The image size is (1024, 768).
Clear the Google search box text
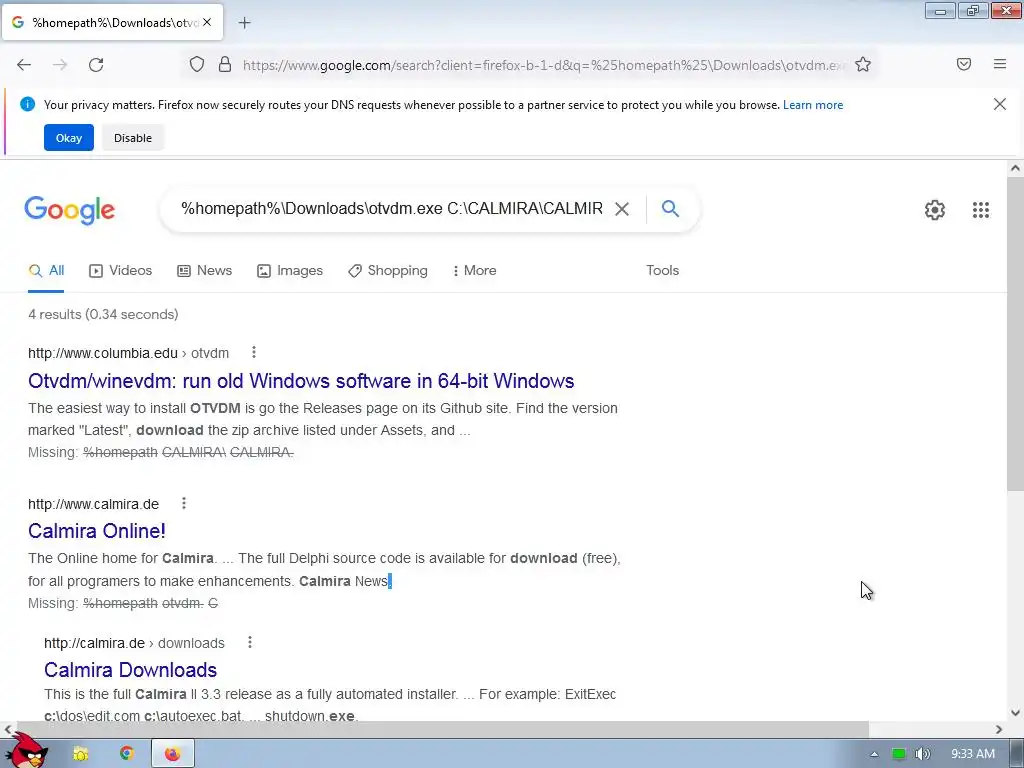coord(622,209)
